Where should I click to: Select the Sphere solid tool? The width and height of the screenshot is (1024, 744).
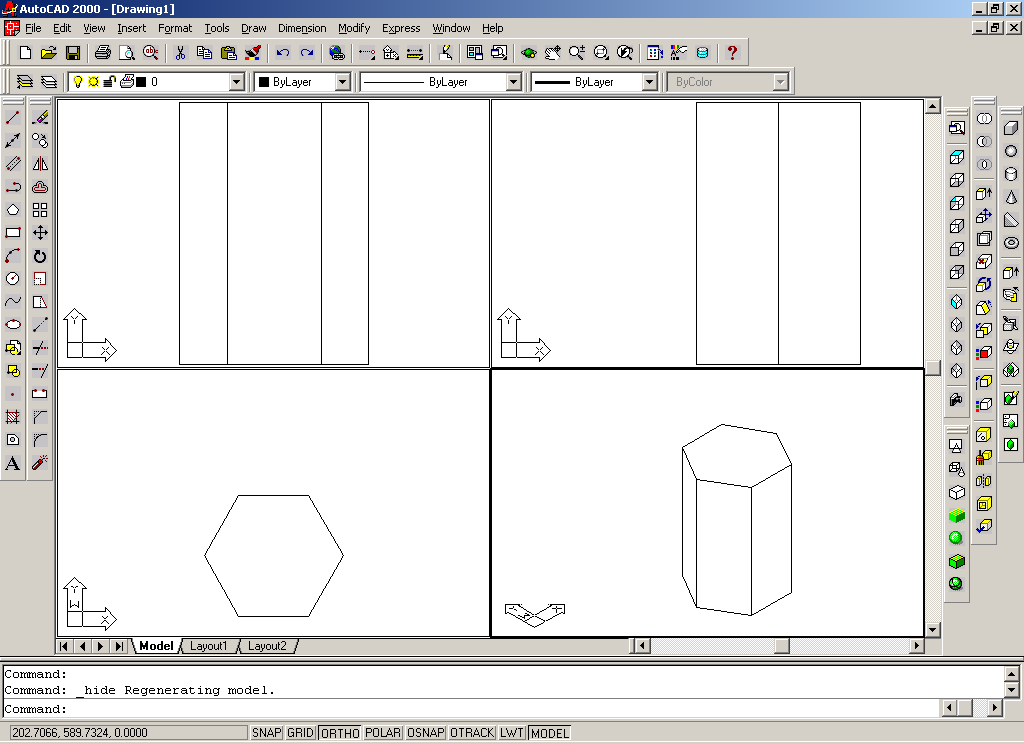coord(1011,151)
